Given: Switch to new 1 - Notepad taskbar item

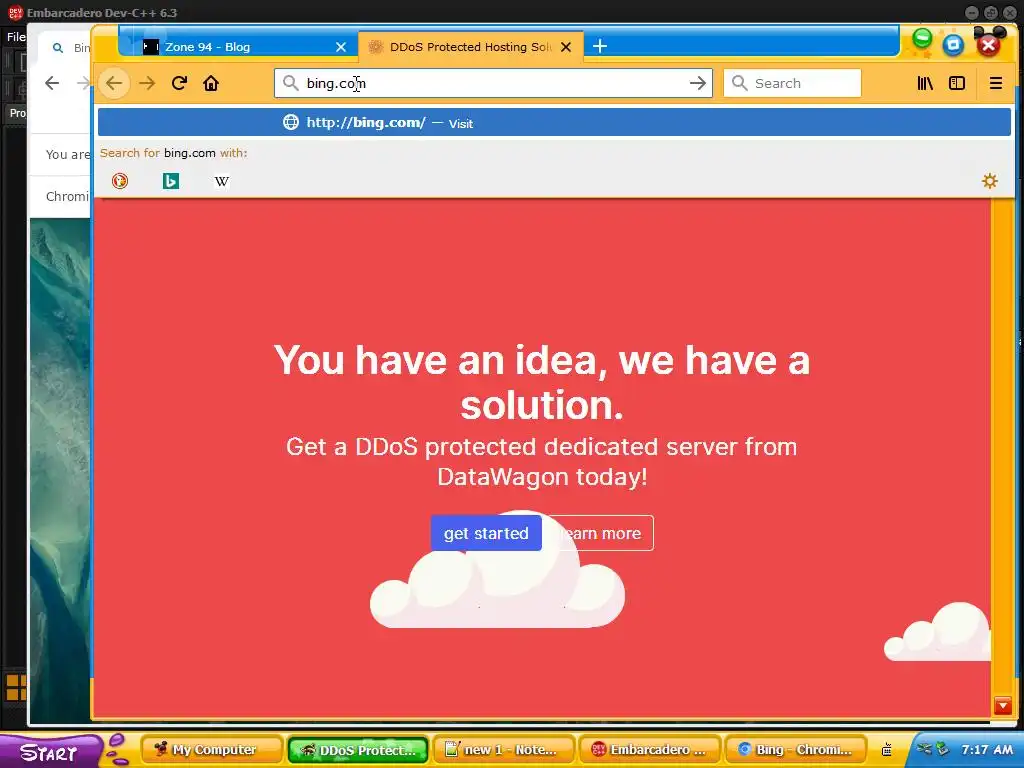Looking at the screenshot, I should click(504, 750).
